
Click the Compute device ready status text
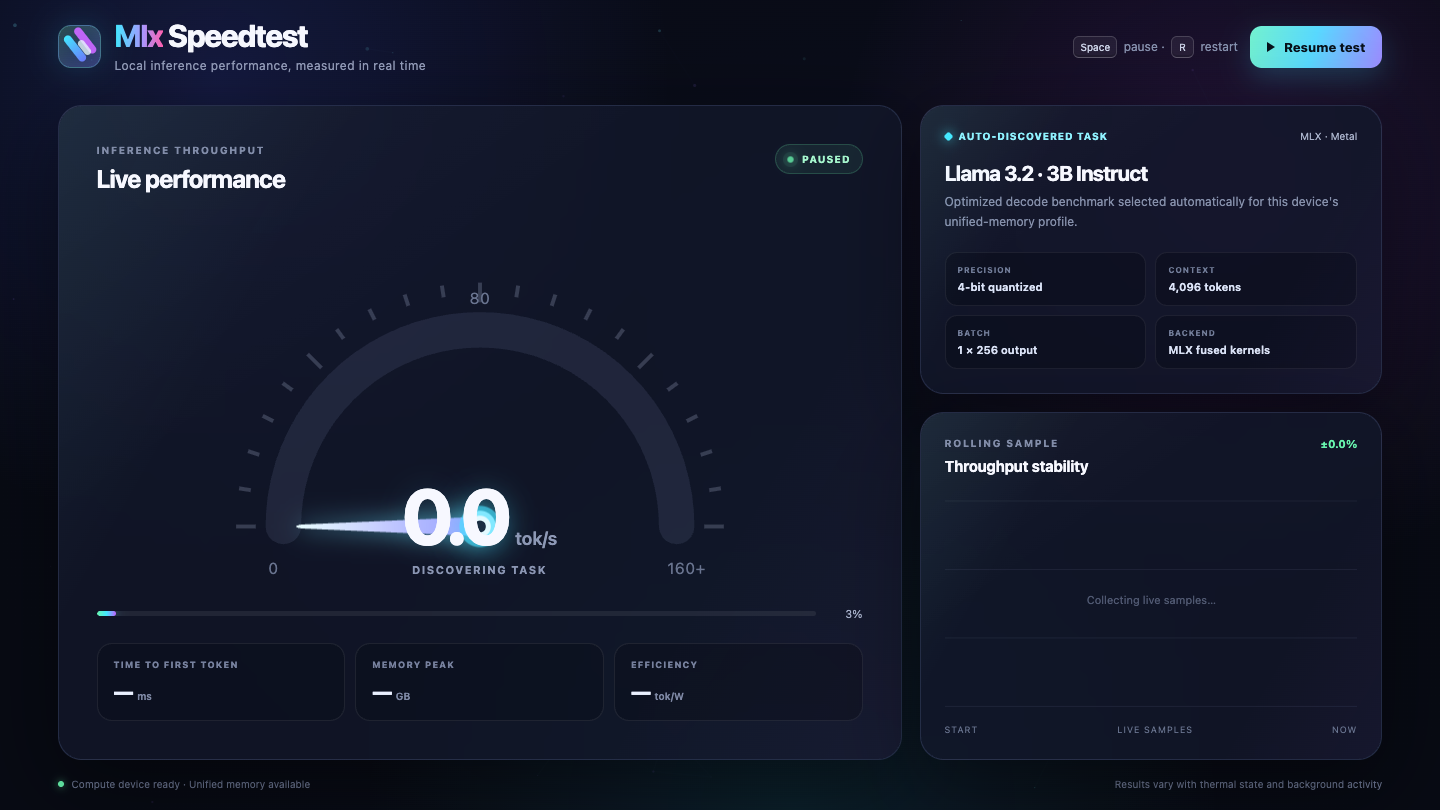point(190,785)
